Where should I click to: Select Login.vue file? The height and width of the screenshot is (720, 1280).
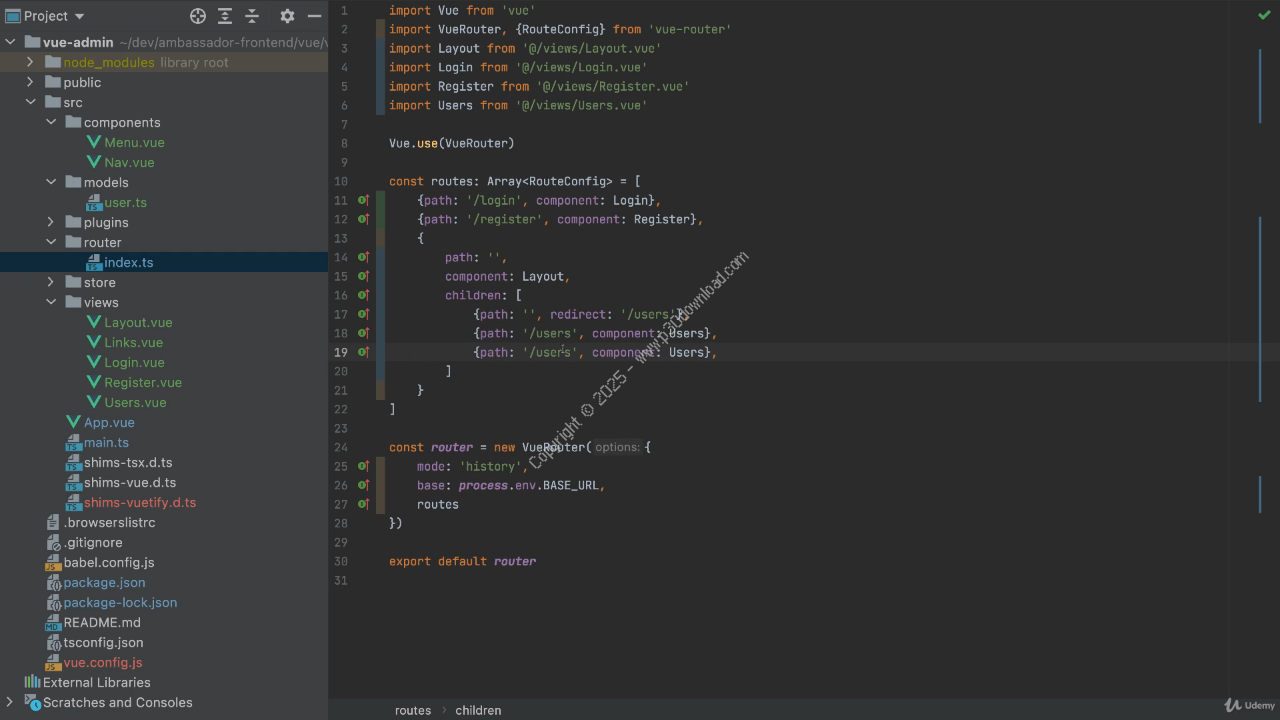point(134,362)
